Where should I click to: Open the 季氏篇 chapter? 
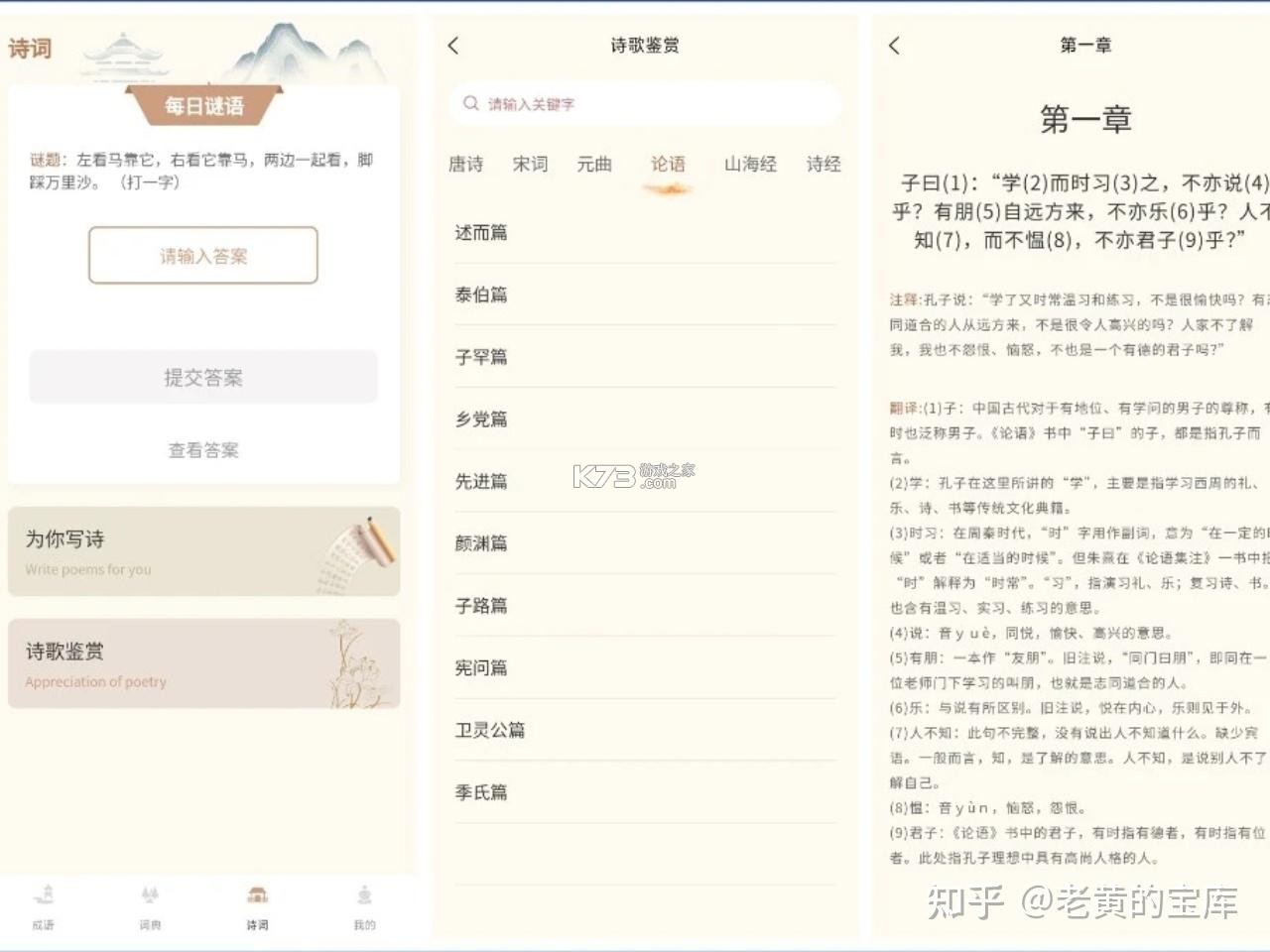(645, 792)
